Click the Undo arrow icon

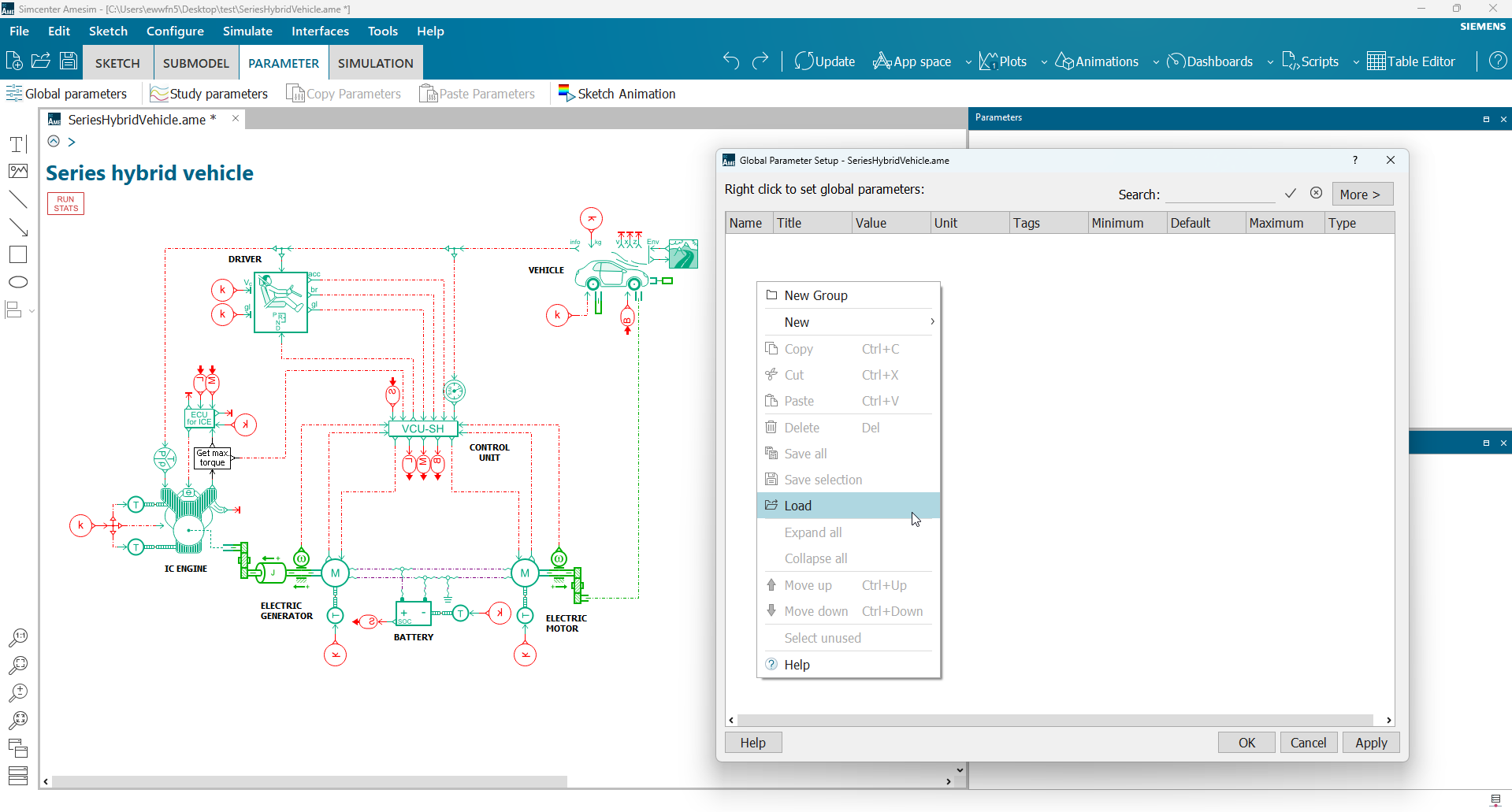(x=731, y=61)
